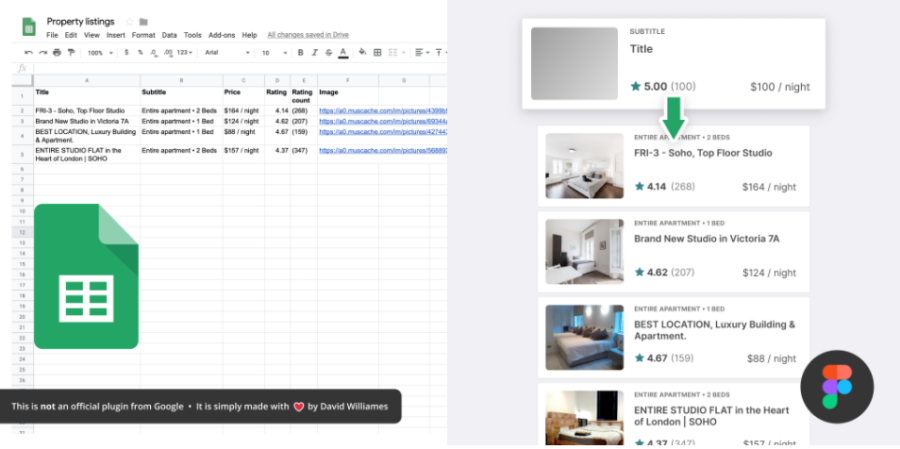Select the 'Subtitle' header cell

click(x=181, y=96)
